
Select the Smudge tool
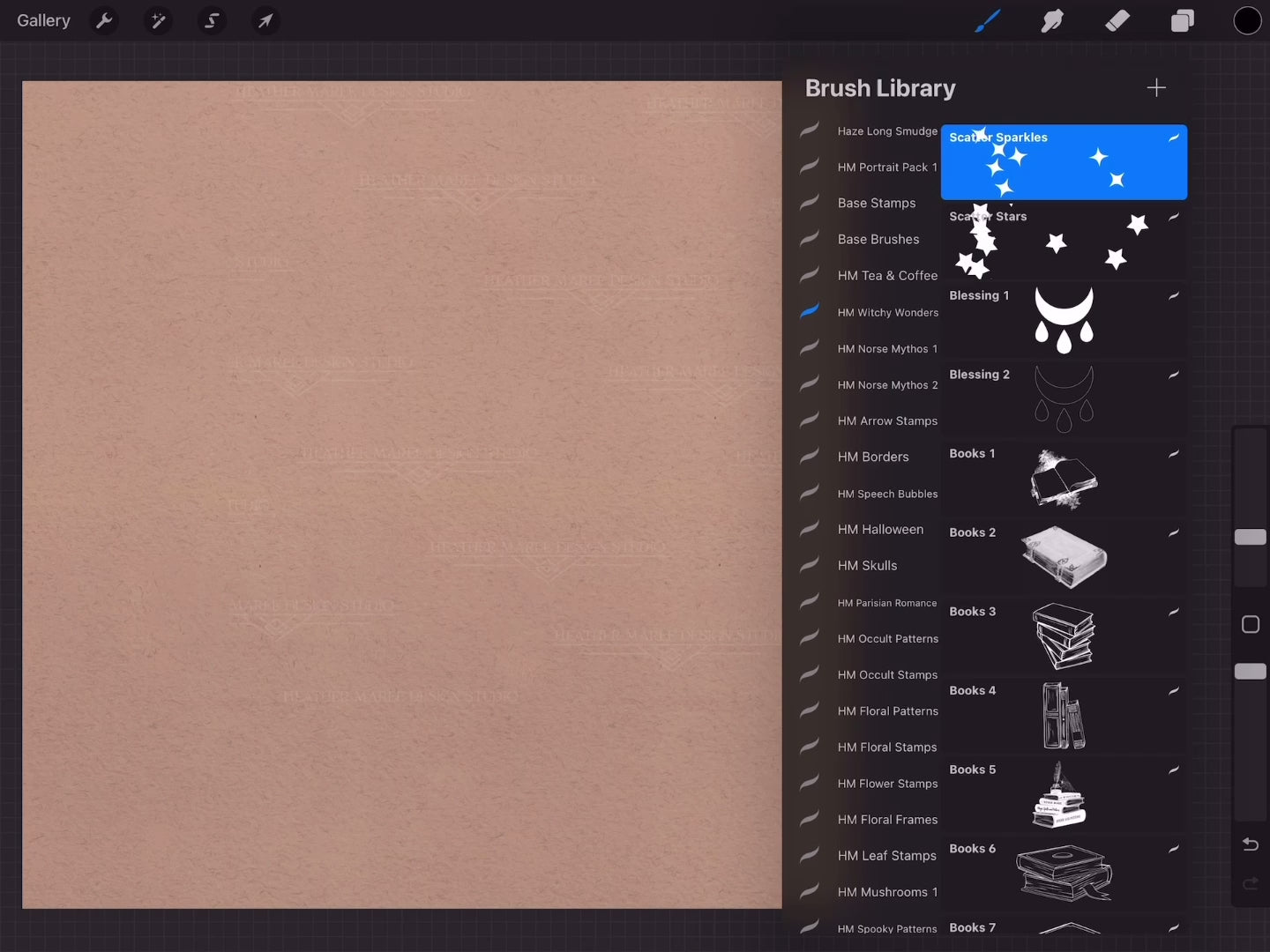tap(1052, 20)
